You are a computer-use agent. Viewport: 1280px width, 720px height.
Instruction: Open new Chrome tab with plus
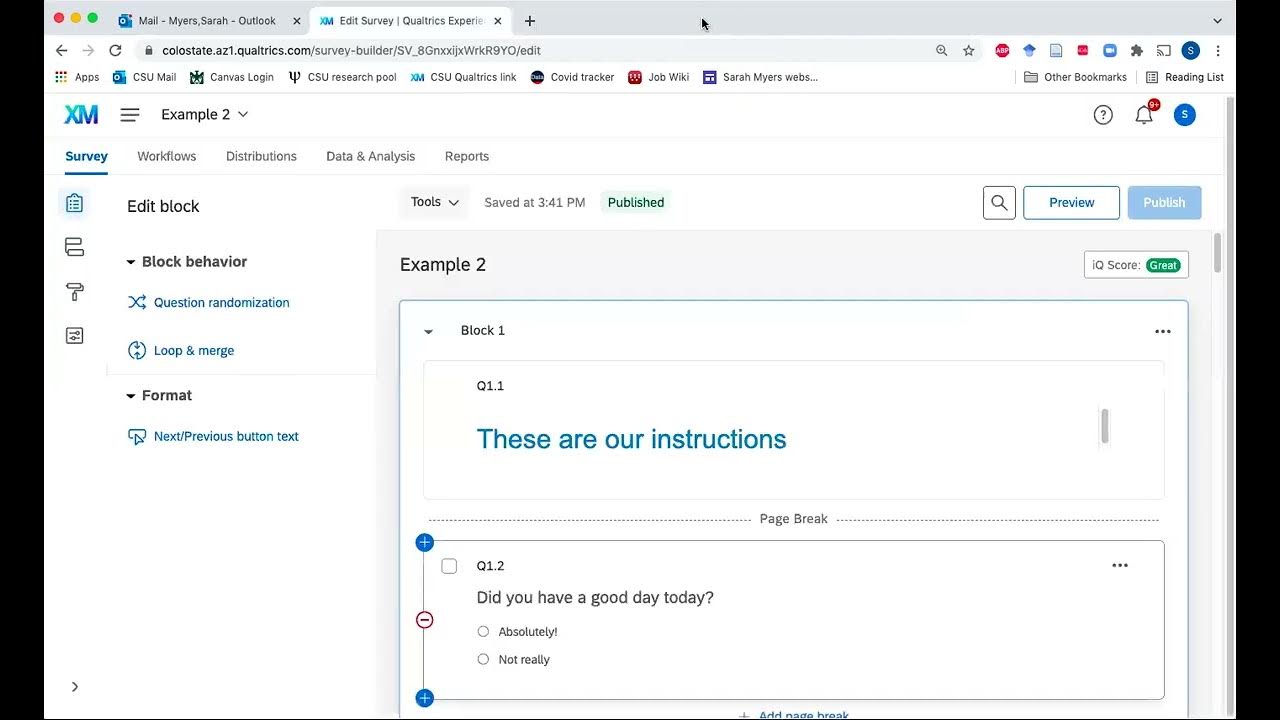[x=530, y=21]
